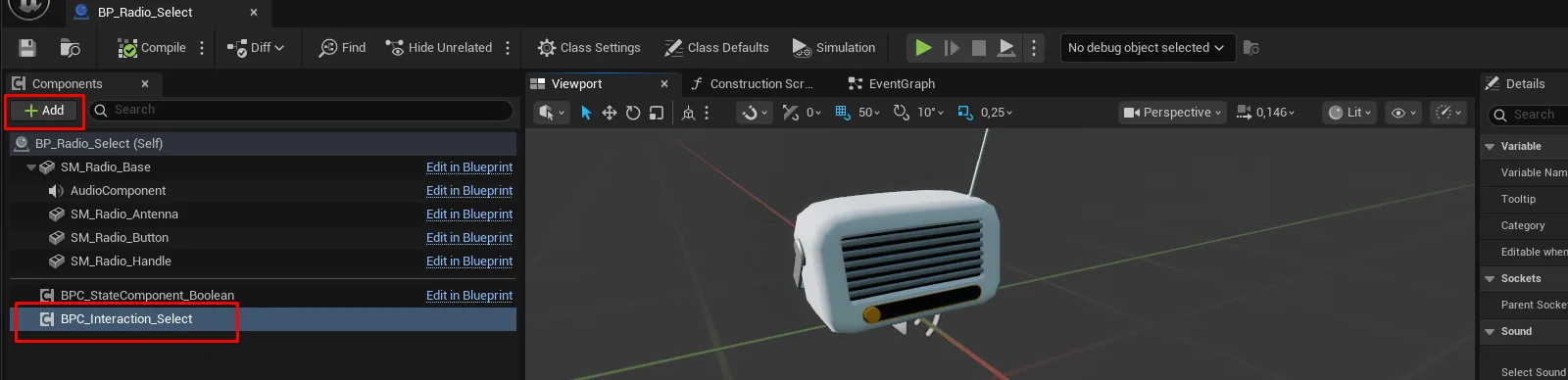Toggle Hide Unrelated
The width and height of the screenshot is (1568, 380).
[439, 48]
